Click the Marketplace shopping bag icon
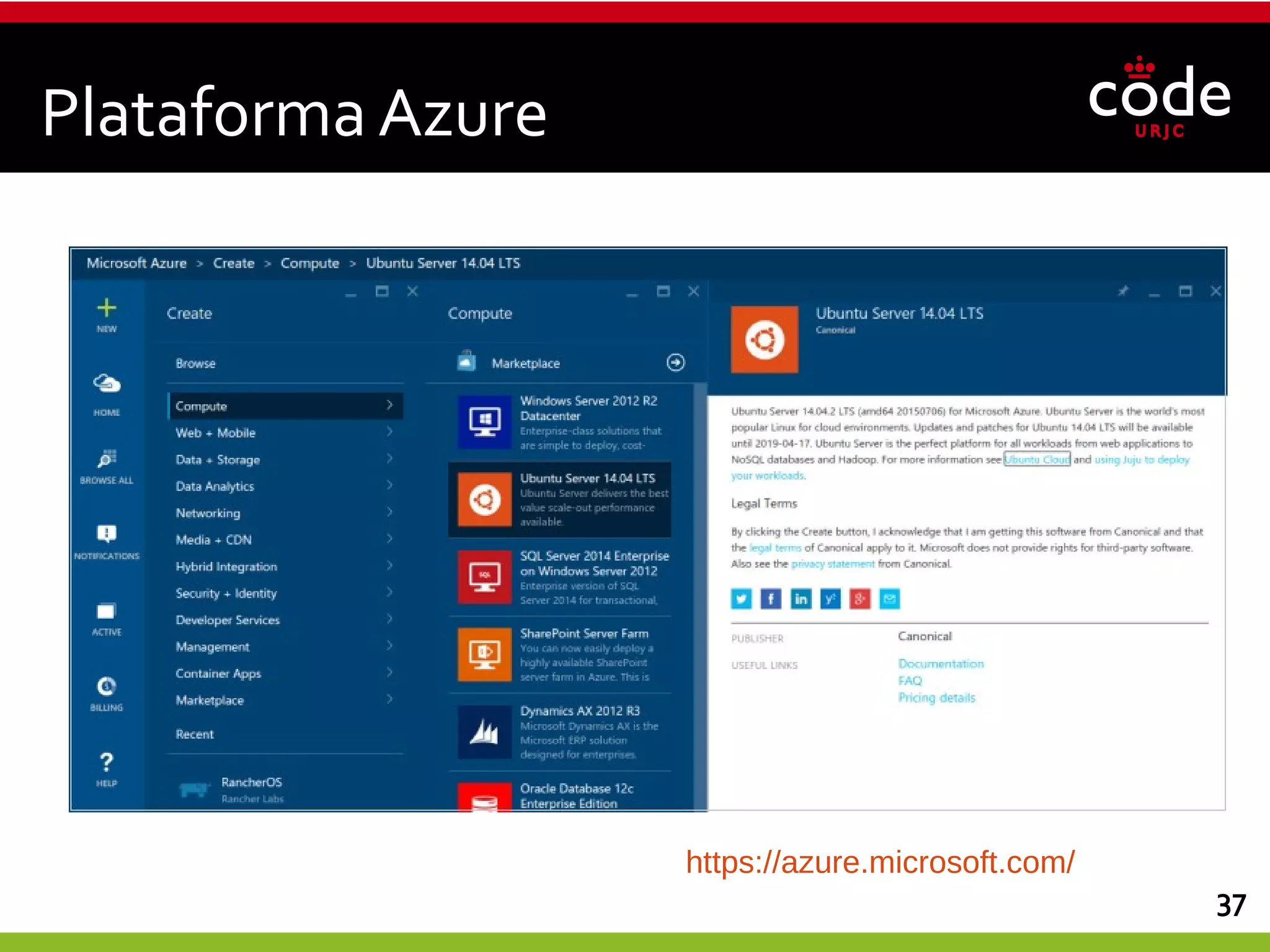This screenshot has width=1270, height=952. click(466, 361)
